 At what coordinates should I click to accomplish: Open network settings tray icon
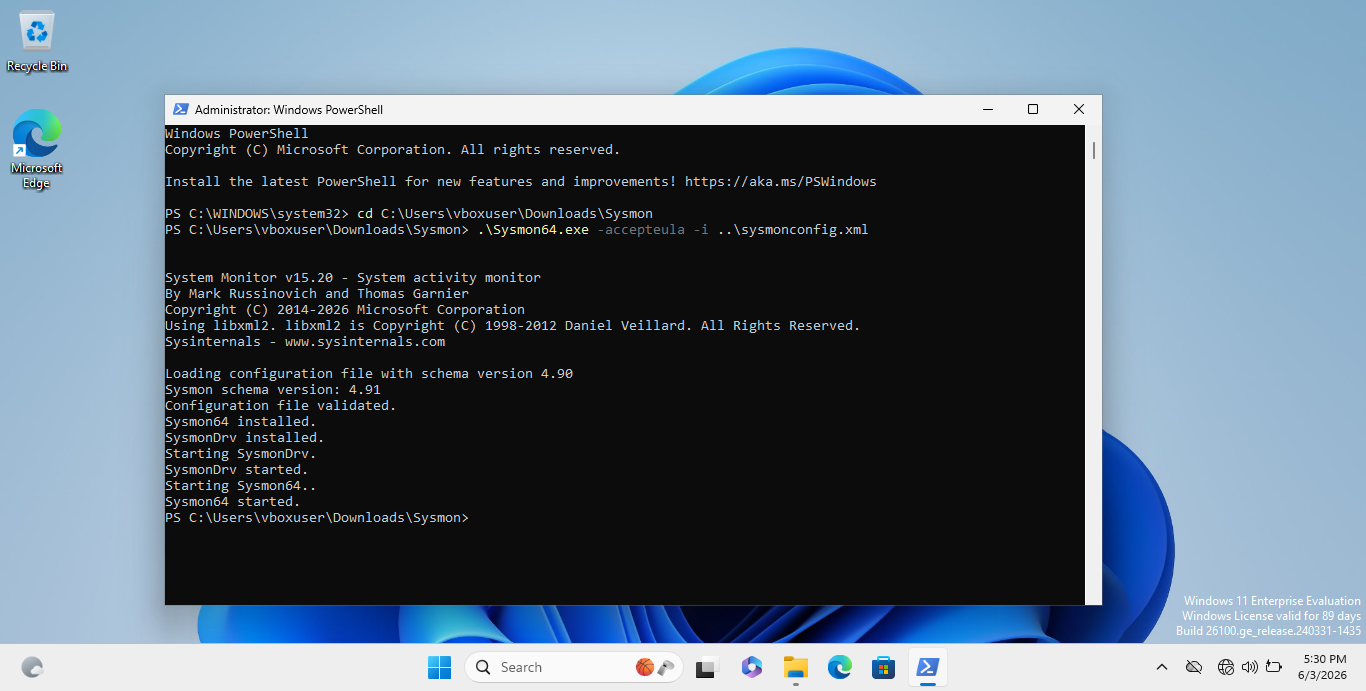click(x=1226, y=667)
